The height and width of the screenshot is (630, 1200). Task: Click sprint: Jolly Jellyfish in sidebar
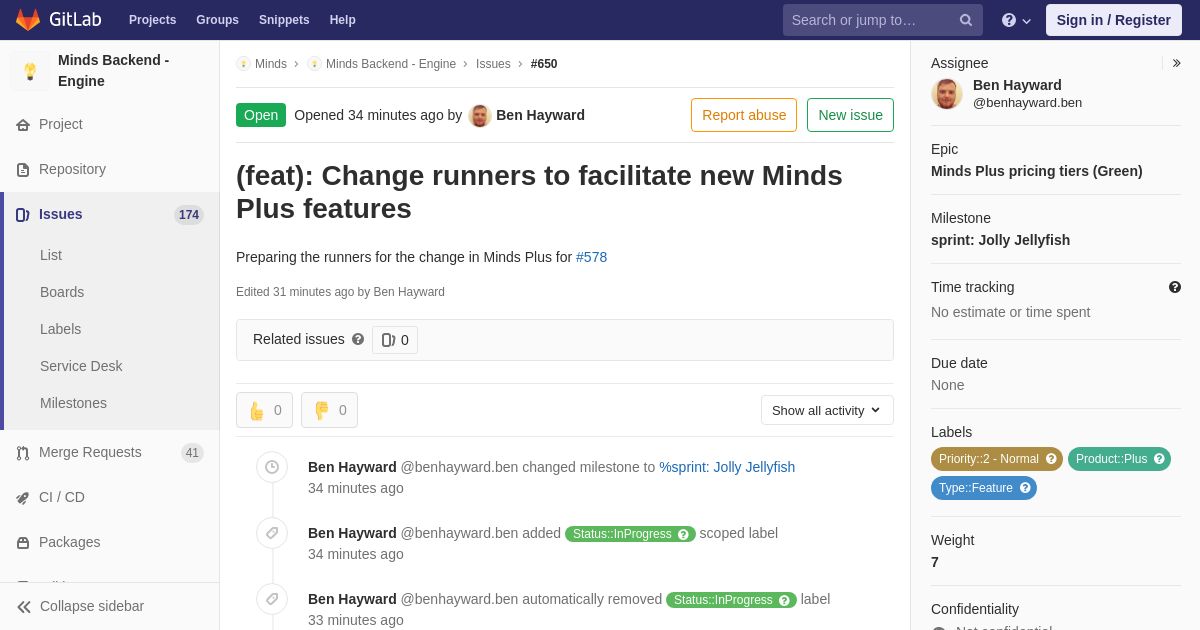pos(1000,240)
